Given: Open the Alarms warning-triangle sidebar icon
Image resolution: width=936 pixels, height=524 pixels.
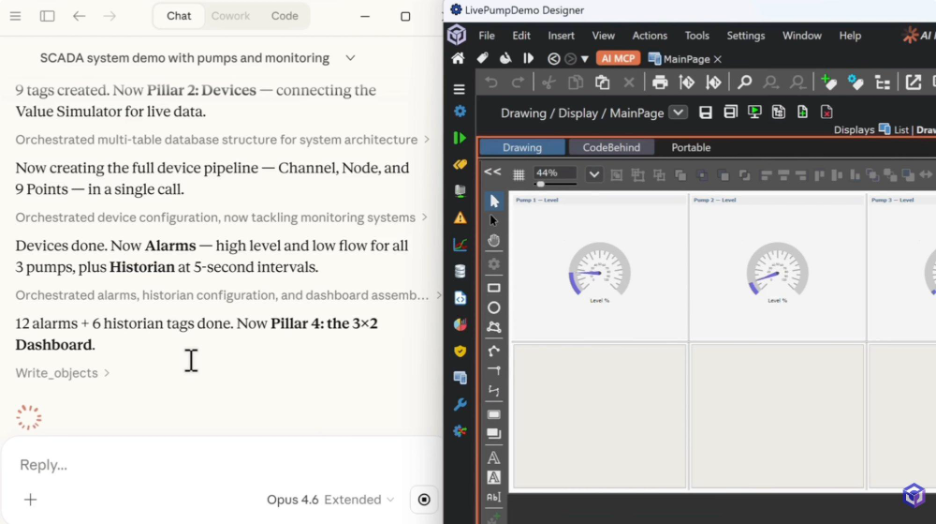Looking at the screenshot, I should click(x=460, y=217).
